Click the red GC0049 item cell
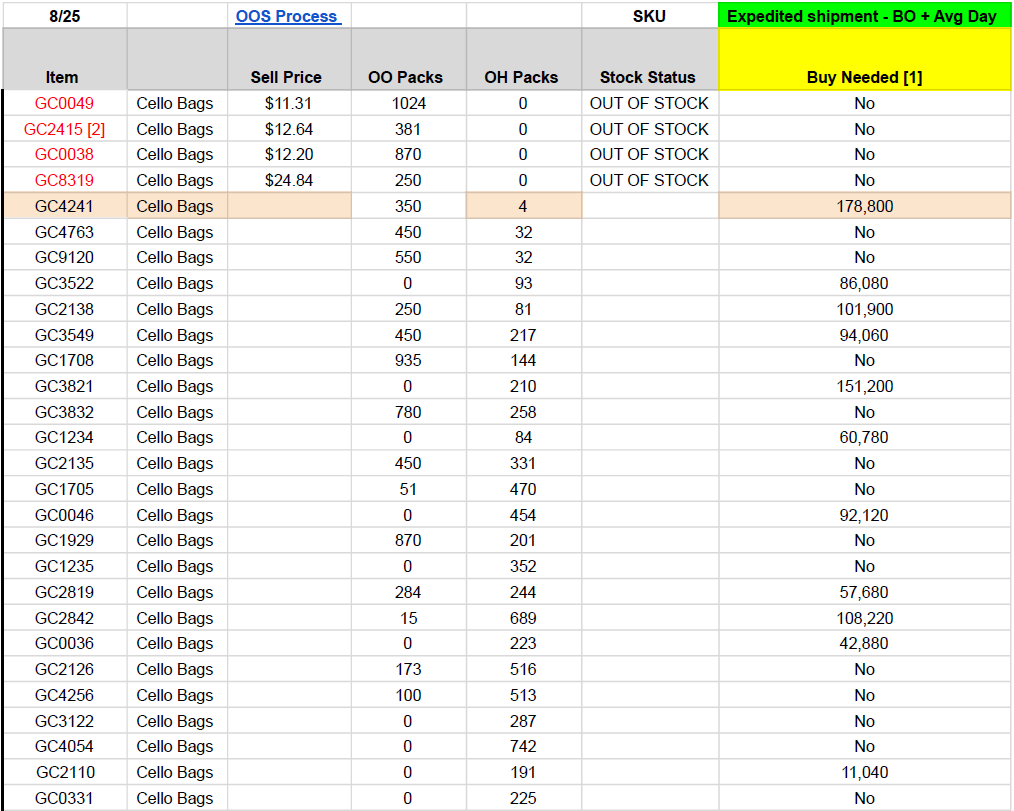The width and height of the screenshot is (1014, 811). click(x=64, y=103)
